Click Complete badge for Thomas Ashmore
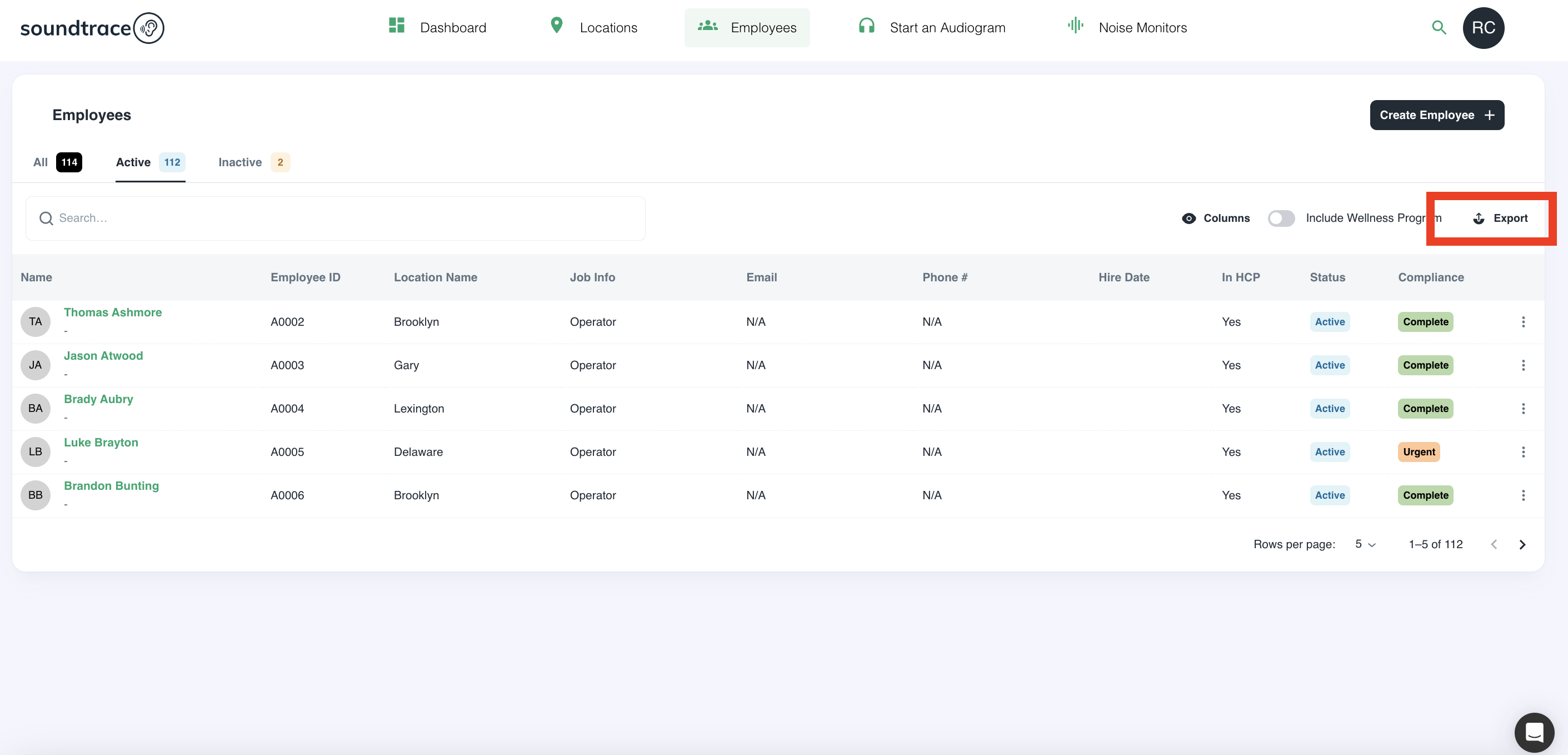The width and height of the screenshot is (1568, 755). coord(1425,321)
